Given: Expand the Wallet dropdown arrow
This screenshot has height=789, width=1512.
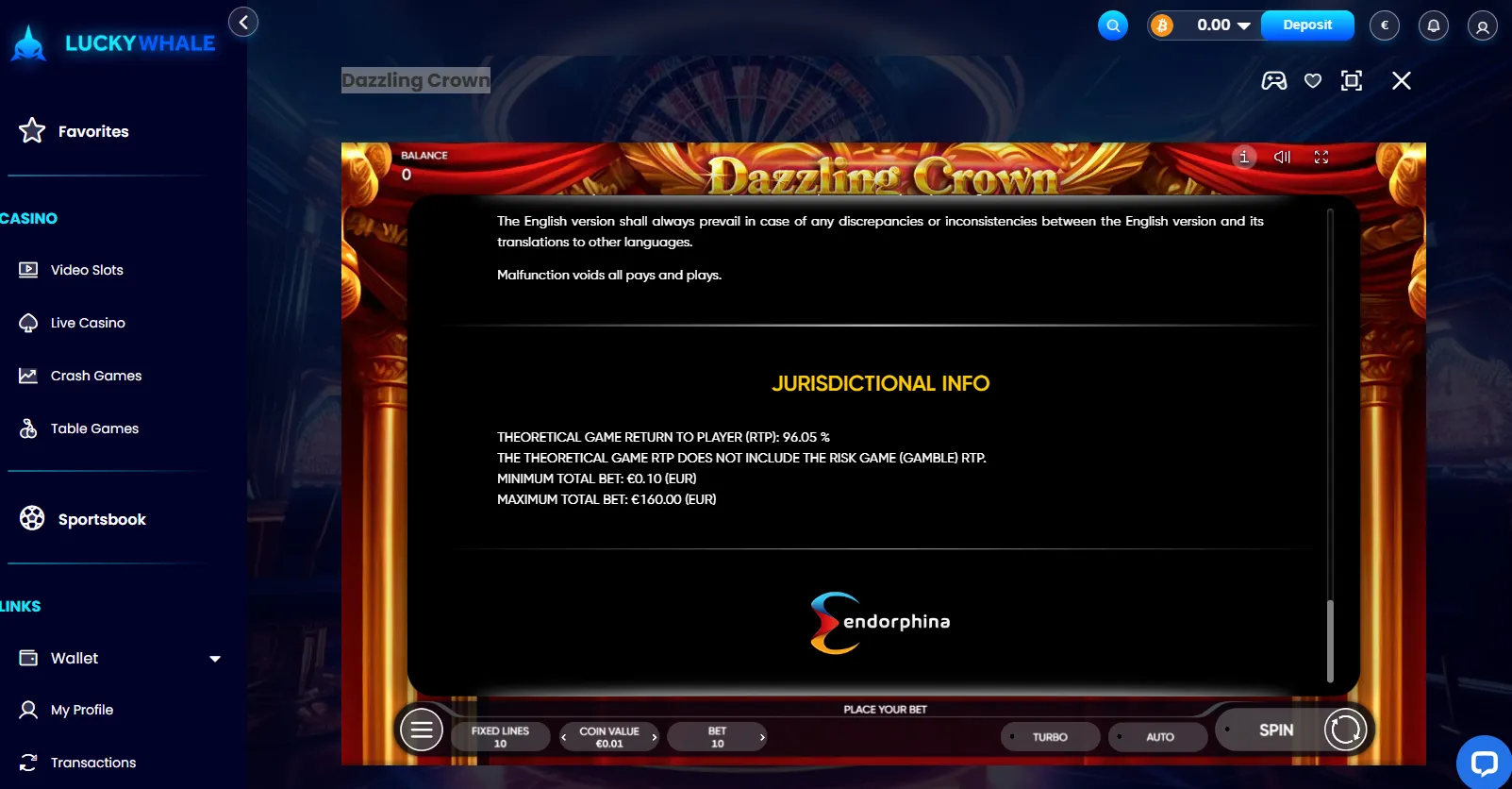Looking at the screenshot, I should coord(215,659).
